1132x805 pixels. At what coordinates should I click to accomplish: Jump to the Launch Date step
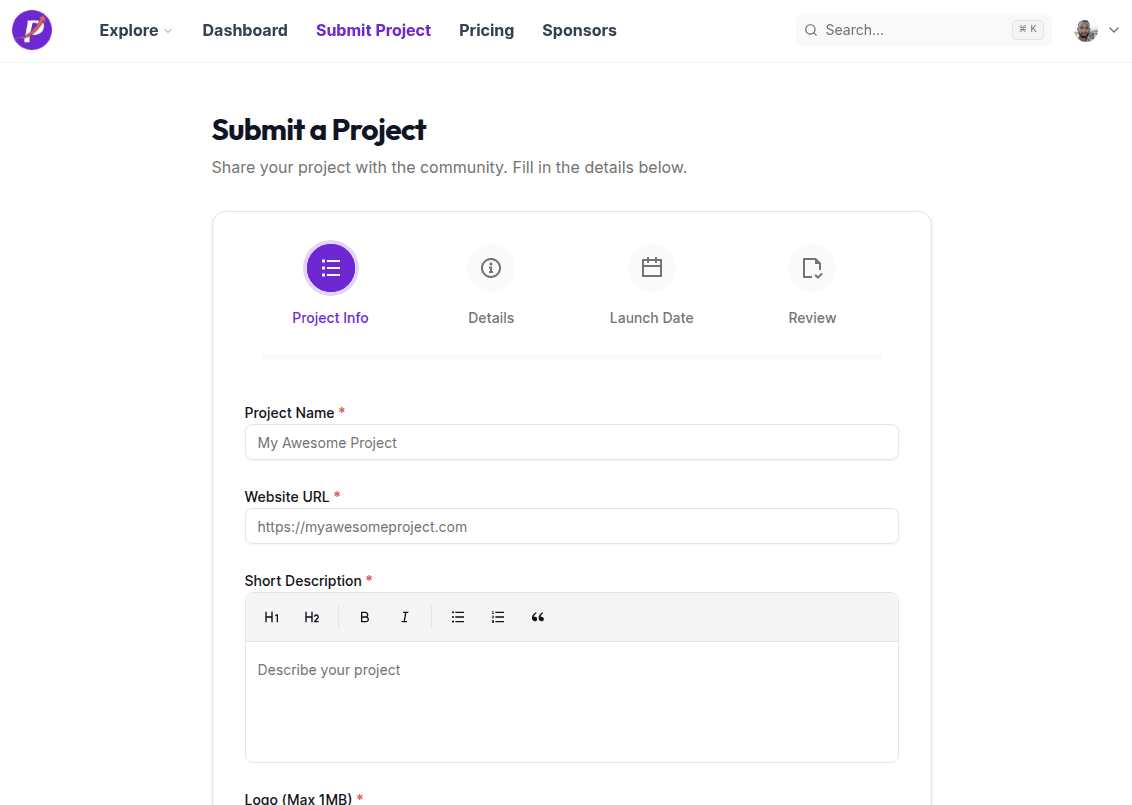coord(651,268)
